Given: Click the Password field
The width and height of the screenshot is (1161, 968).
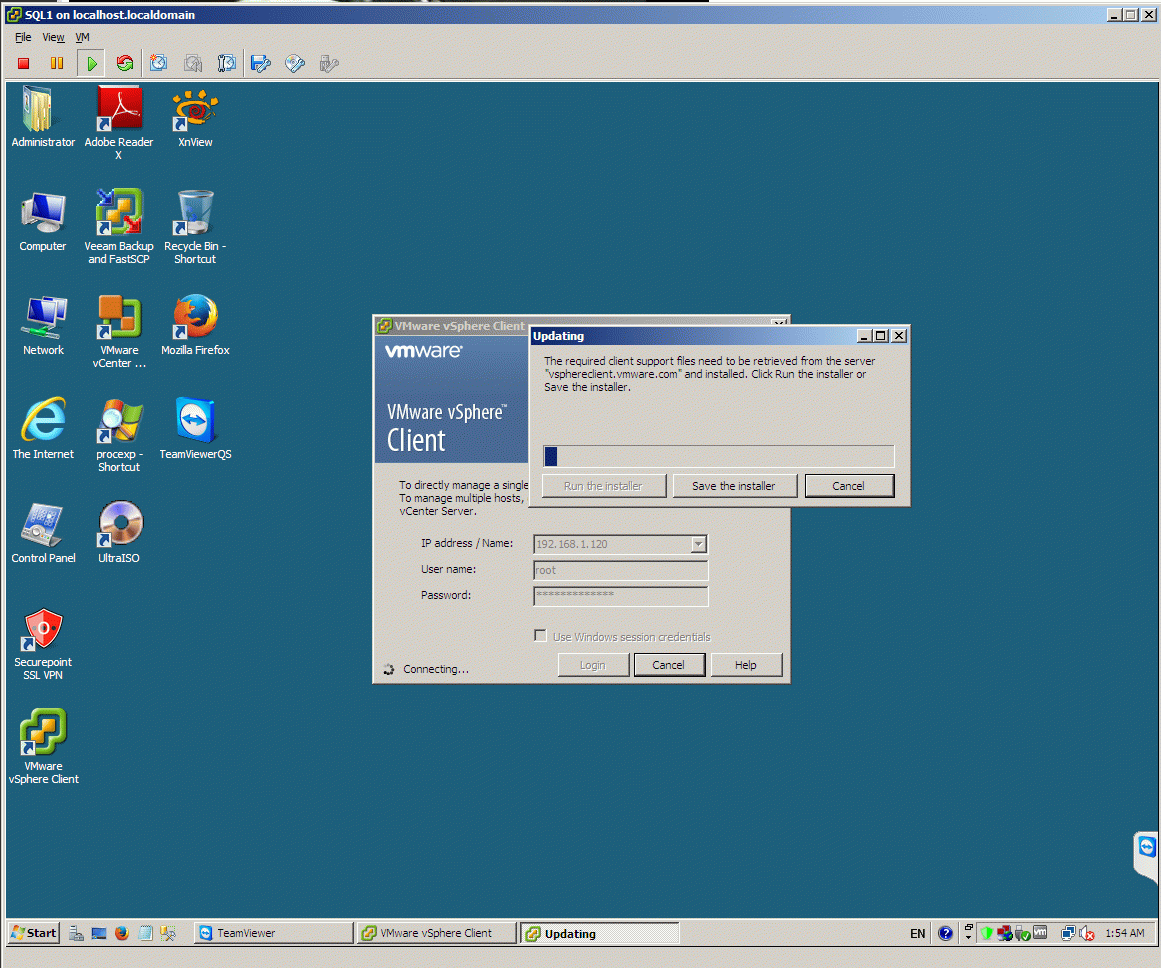Looking at the screenshot, I should pos(620,596).
